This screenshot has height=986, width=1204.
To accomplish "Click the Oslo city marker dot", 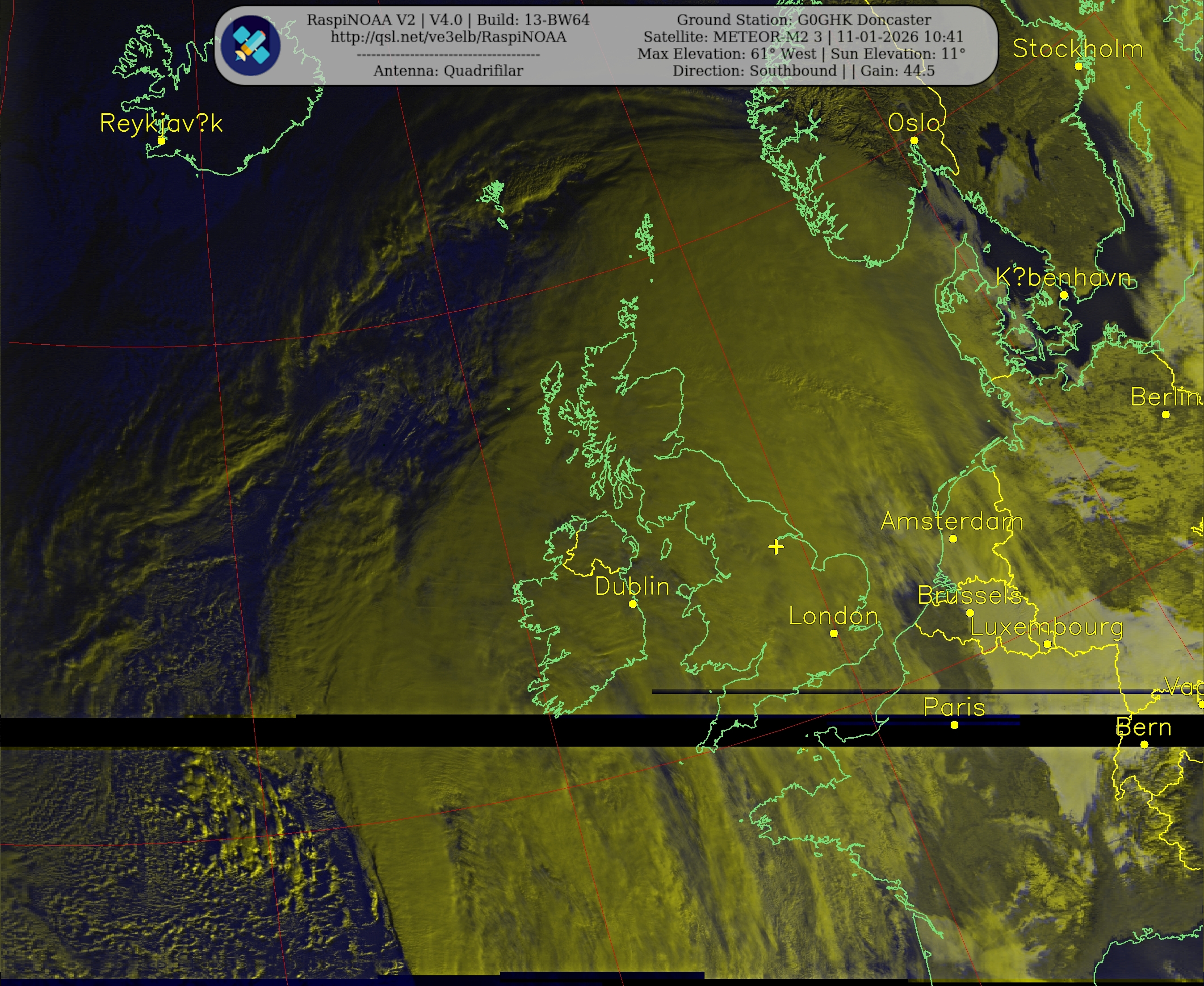I will 914,140.
